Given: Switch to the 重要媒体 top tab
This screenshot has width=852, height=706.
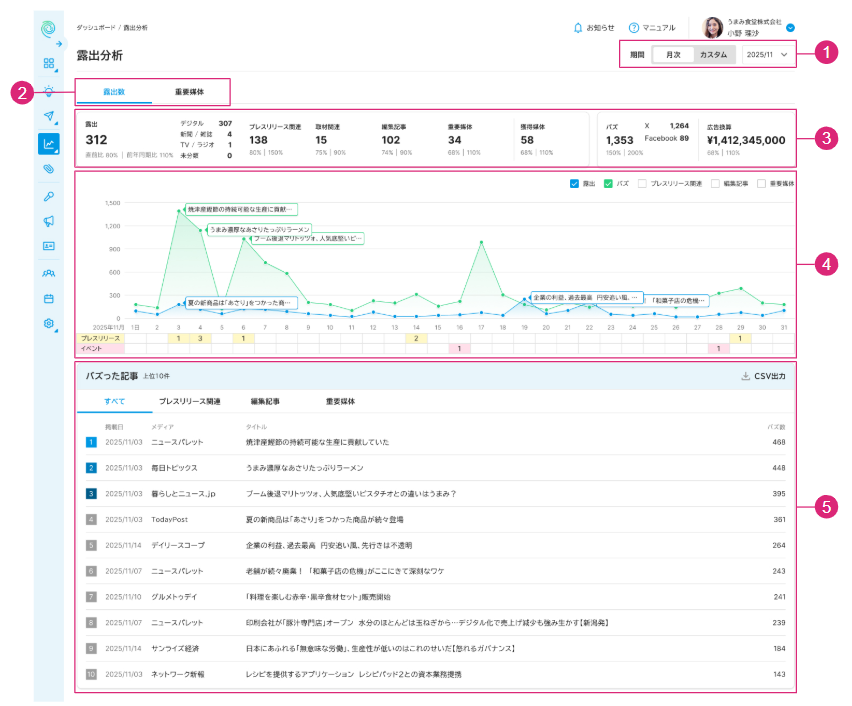Looking at the screenshot, I should 189,92.
